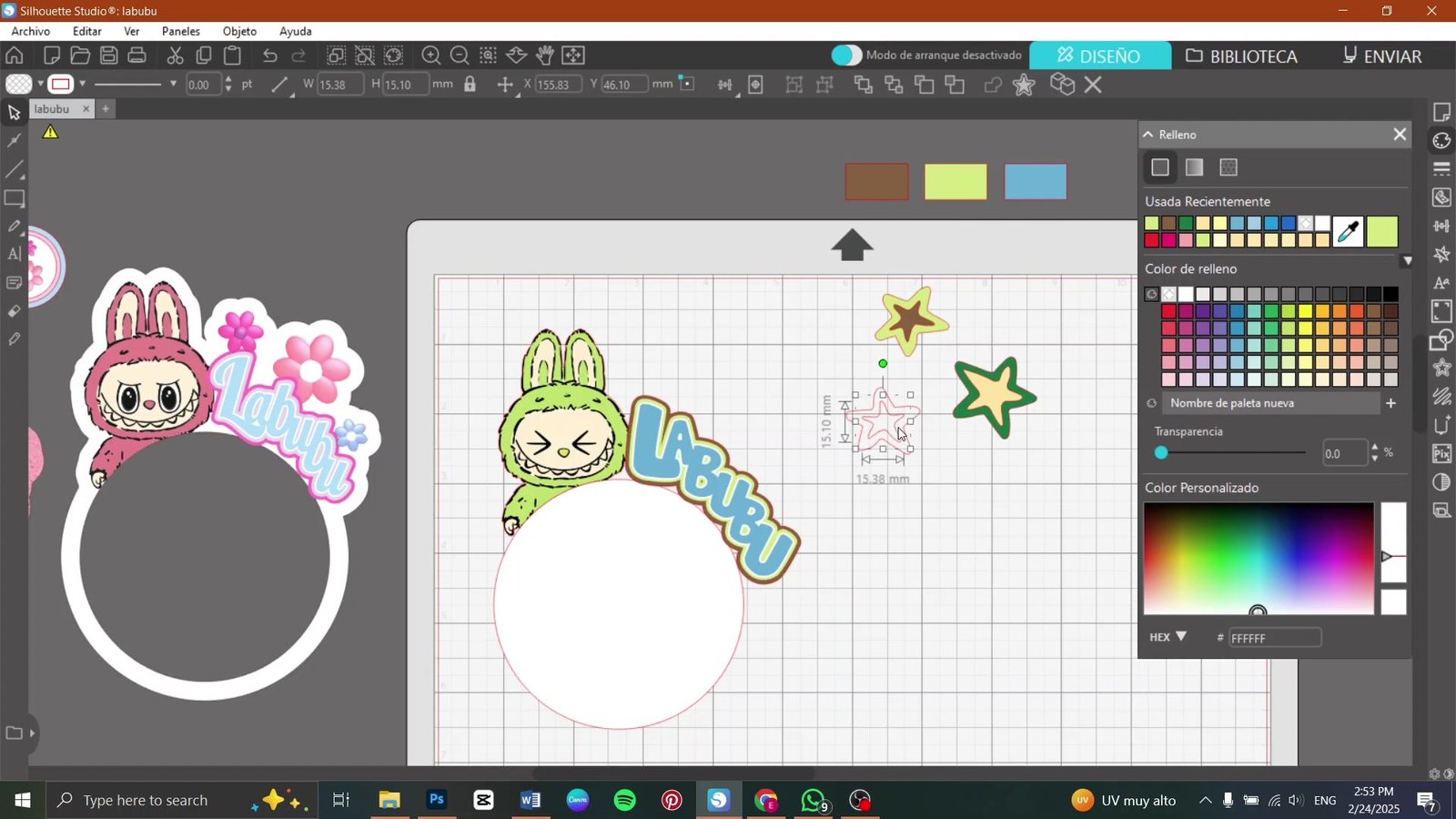This screenshot has width=1456, height=819.
Task: Open a file using folder icon
Action: 80,56
